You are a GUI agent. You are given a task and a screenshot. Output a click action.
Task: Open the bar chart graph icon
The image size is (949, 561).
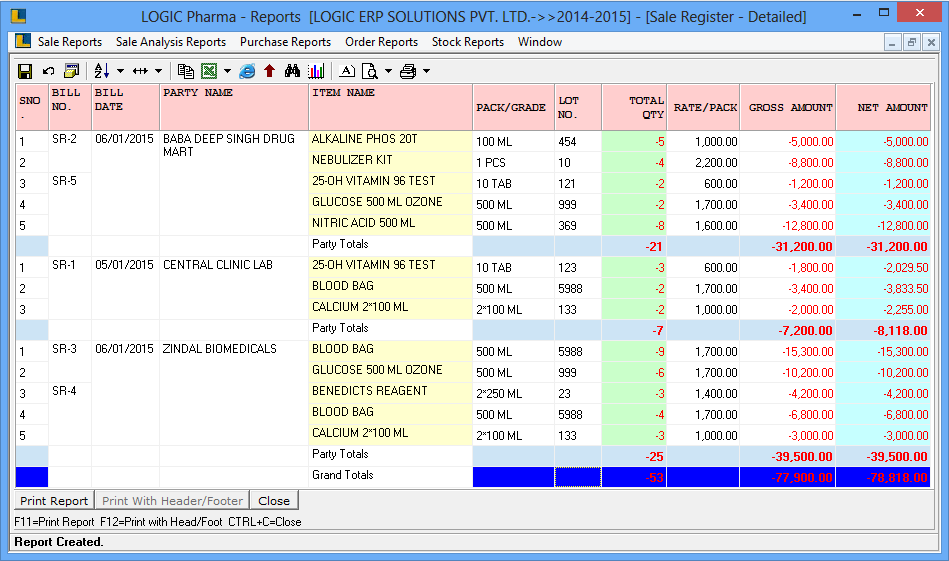[316, 71]
